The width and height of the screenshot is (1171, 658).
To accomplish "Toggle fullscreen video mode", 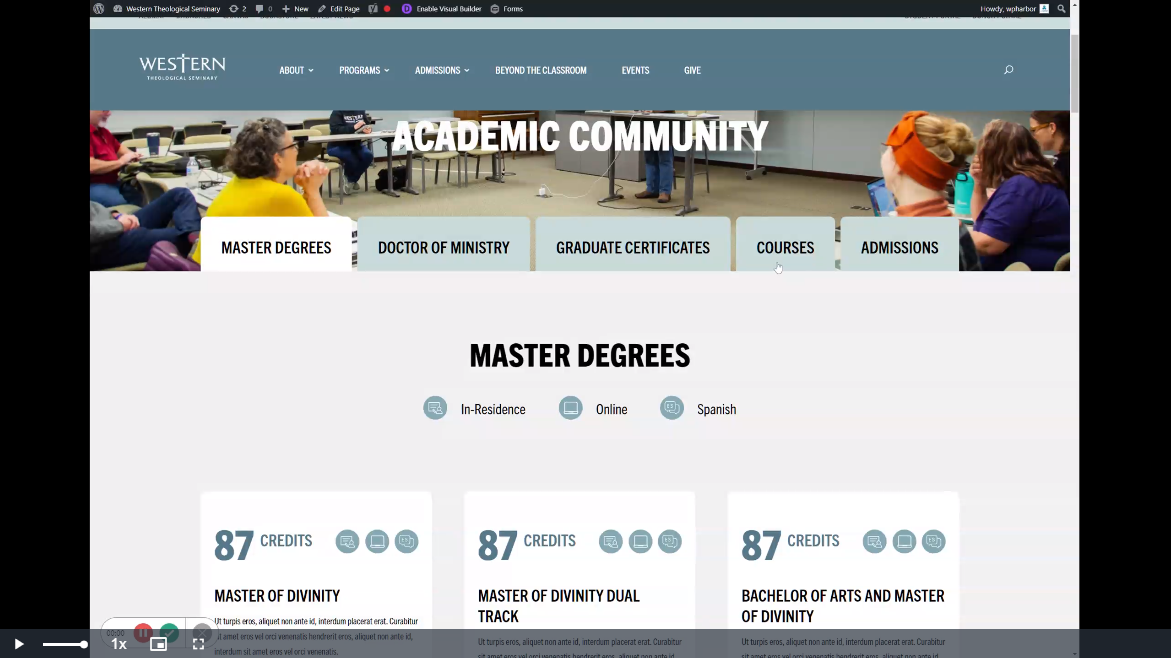I will [x=198, y=644].
